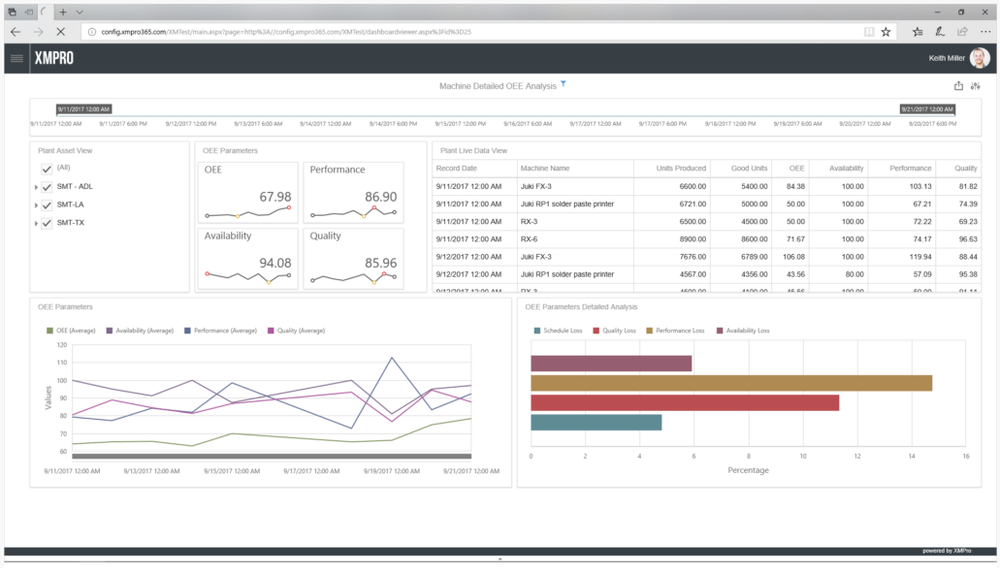Click the browser forward arrow
Screen dimensions: 1000x568
pyautogui.click(x=38, y=32)
